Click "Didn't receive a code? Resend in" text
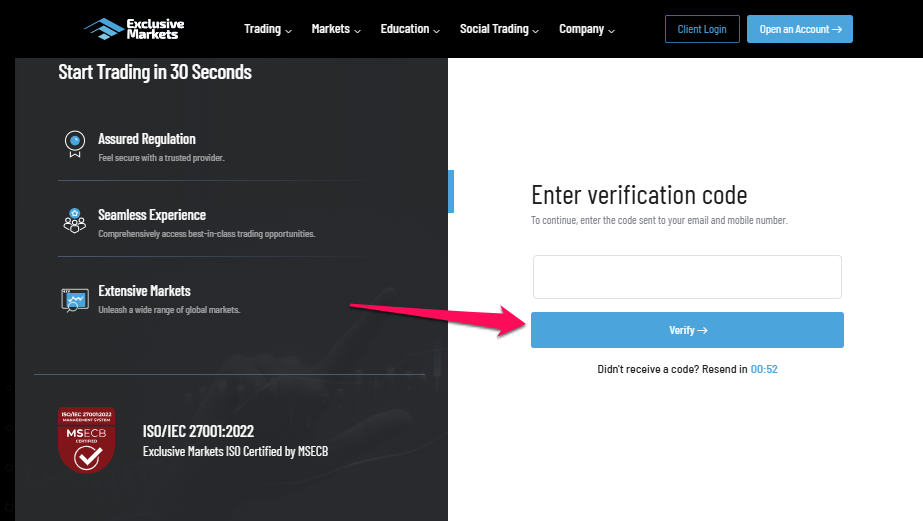Image resolution: width=923 pixels, height=521 pixels. coord(672,369)
